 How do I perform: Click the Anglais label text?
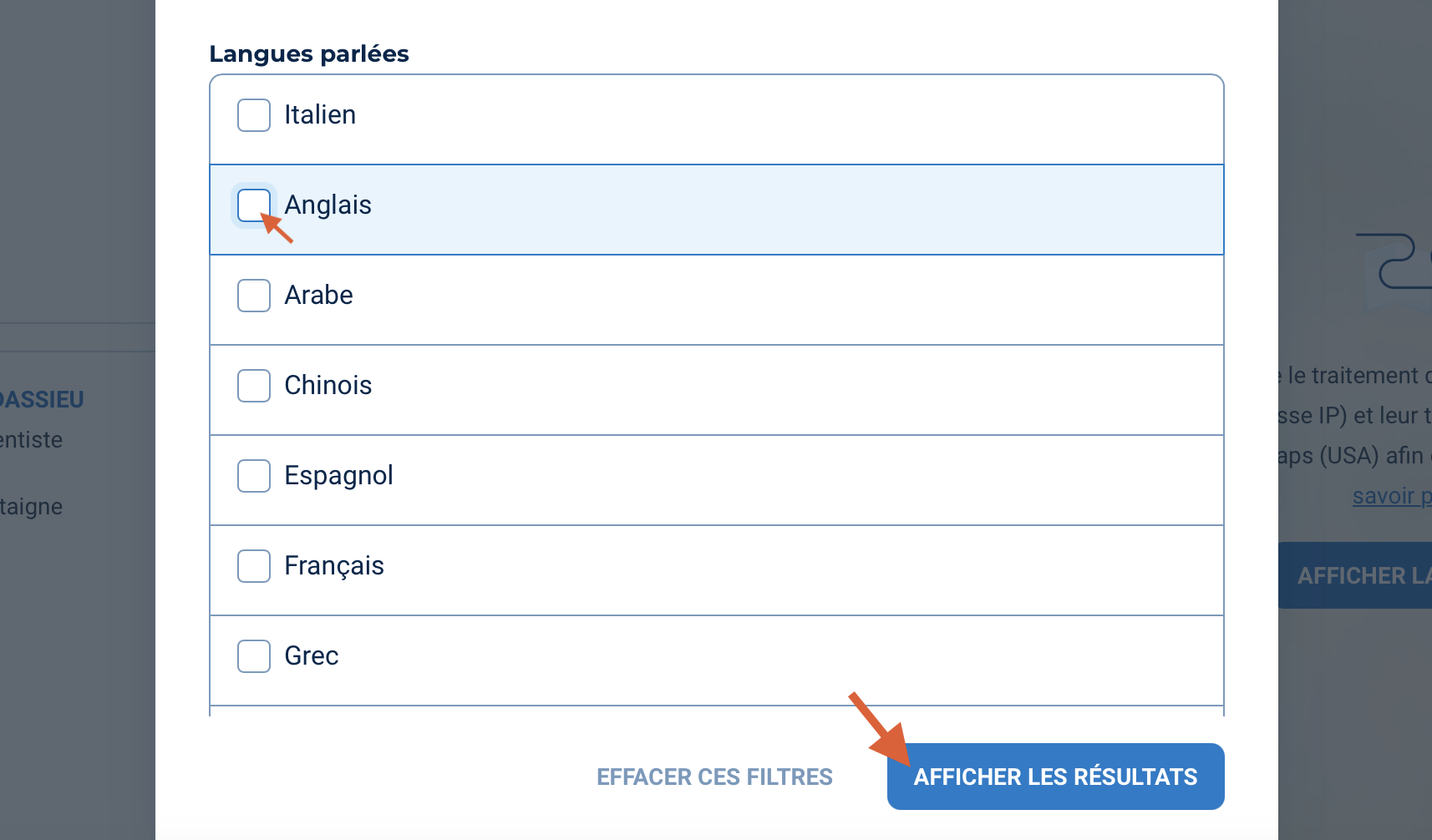(328, 205)
